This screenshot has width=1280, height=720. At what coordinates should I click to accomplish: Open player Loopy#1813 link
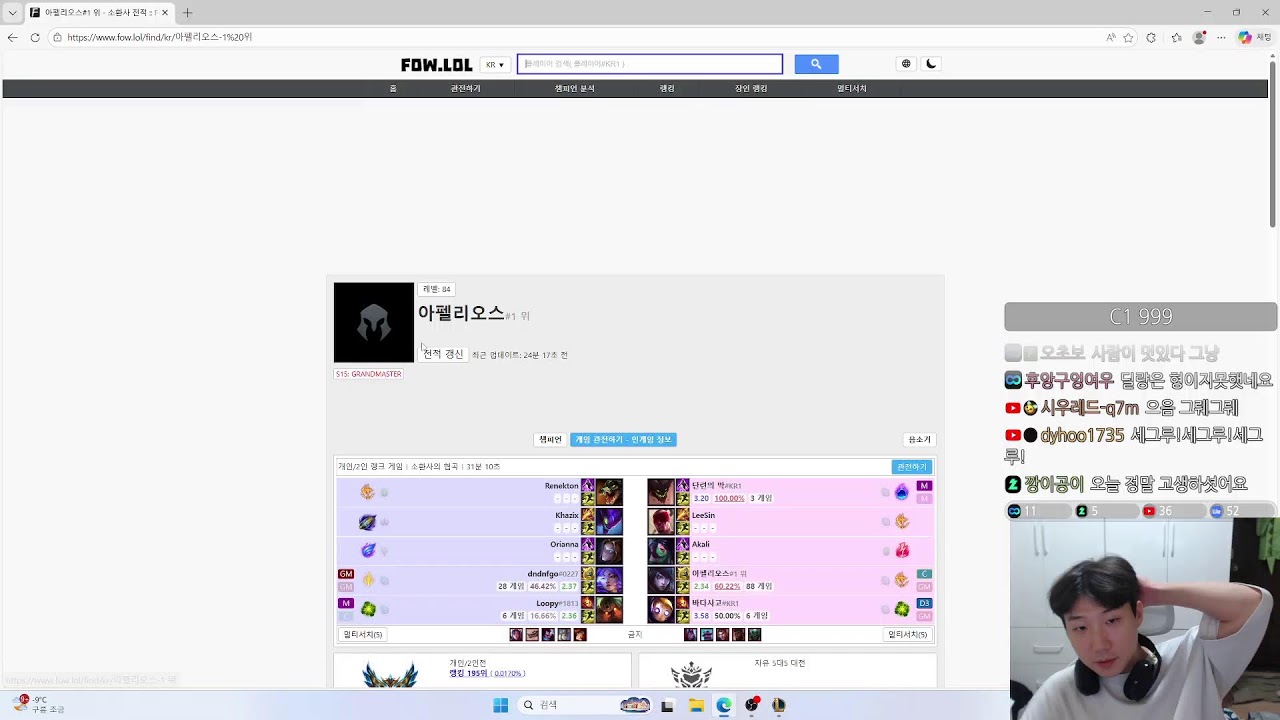557,603
